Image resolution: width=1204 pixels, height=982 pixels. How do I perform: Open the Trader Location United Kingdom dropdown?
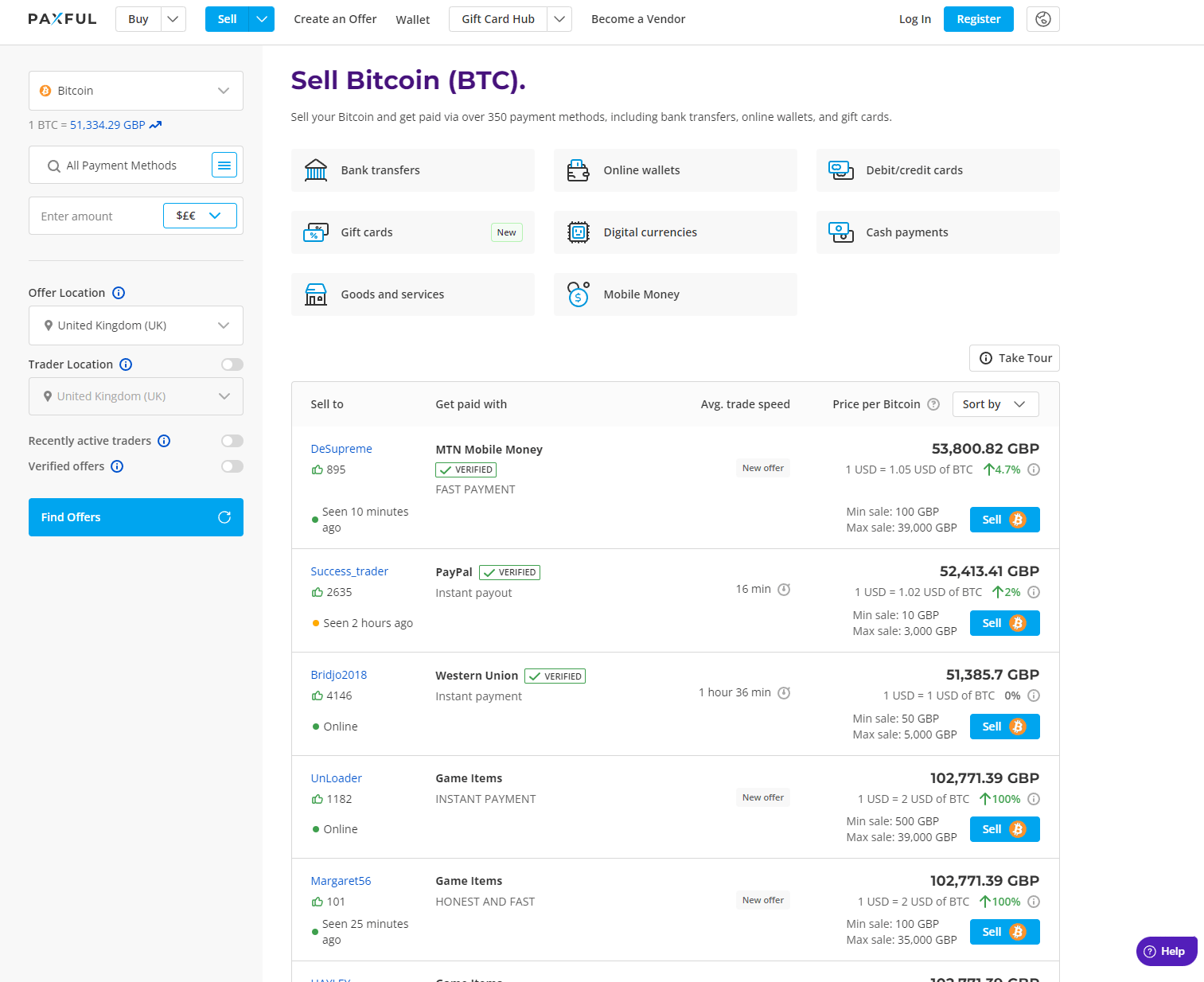pos(136,396)
